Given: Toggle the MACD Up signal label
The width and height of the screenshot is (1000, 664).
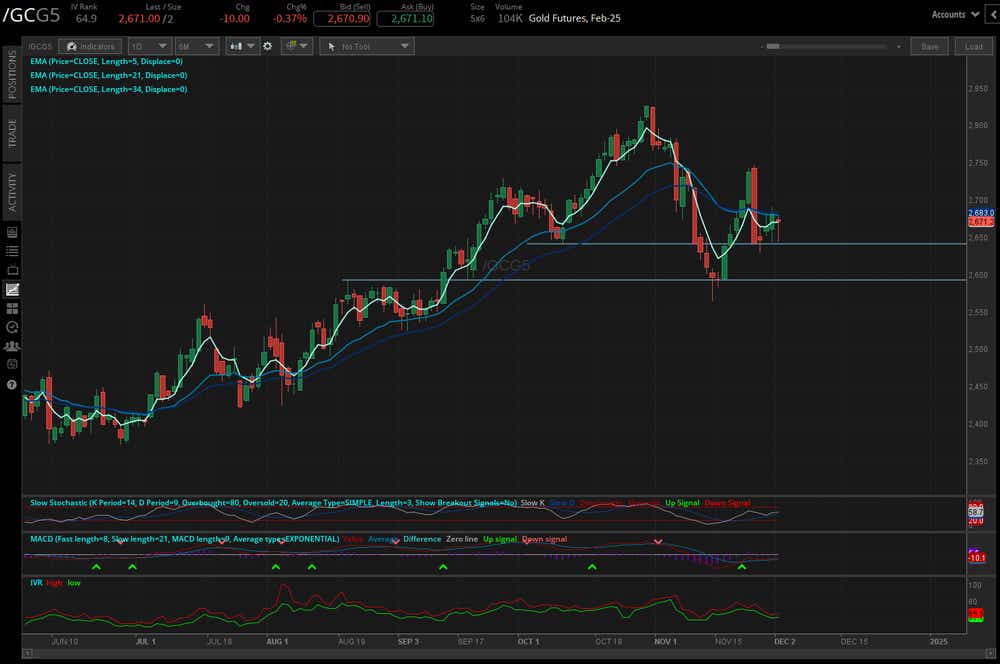Looking at the screenshot, I should pos(498,538).
